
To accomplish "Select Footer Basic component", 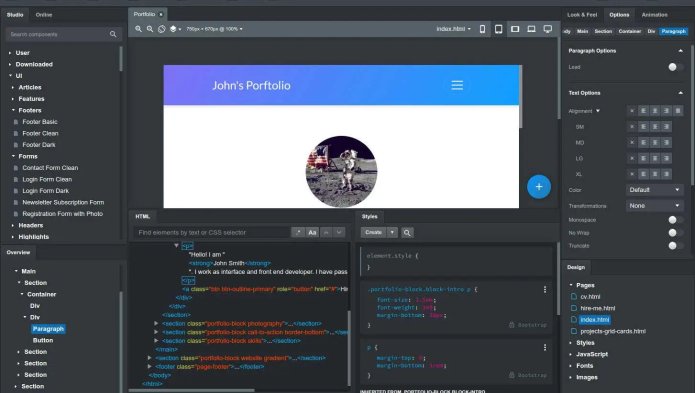I will point(40,122).
